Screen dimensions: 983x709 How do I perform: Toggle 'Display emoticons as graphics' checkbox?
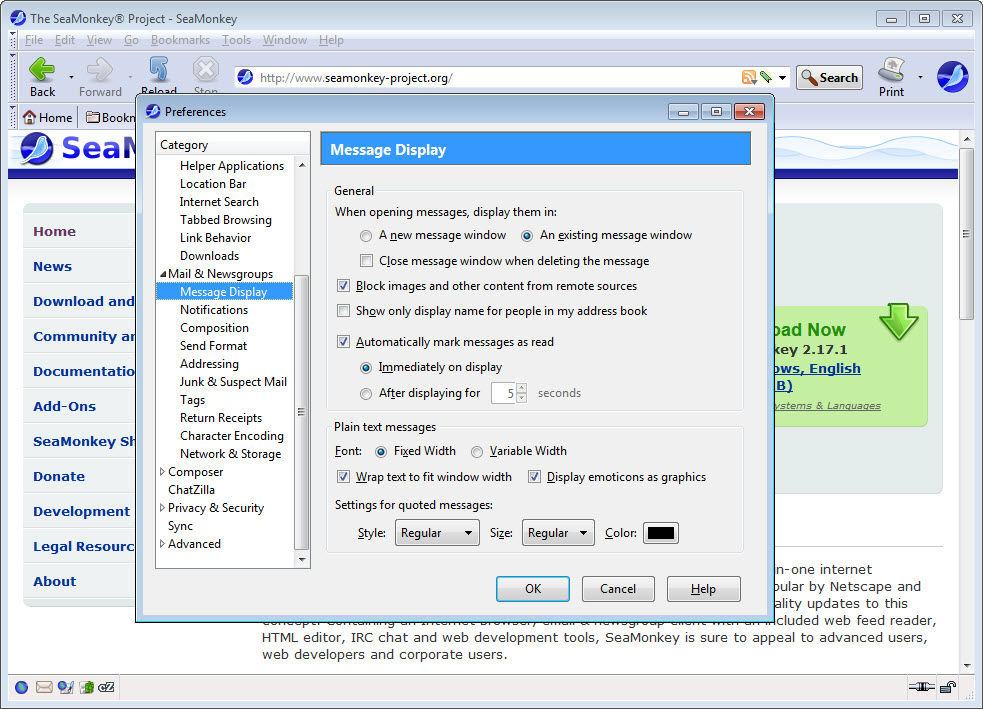tap(534, 477)
